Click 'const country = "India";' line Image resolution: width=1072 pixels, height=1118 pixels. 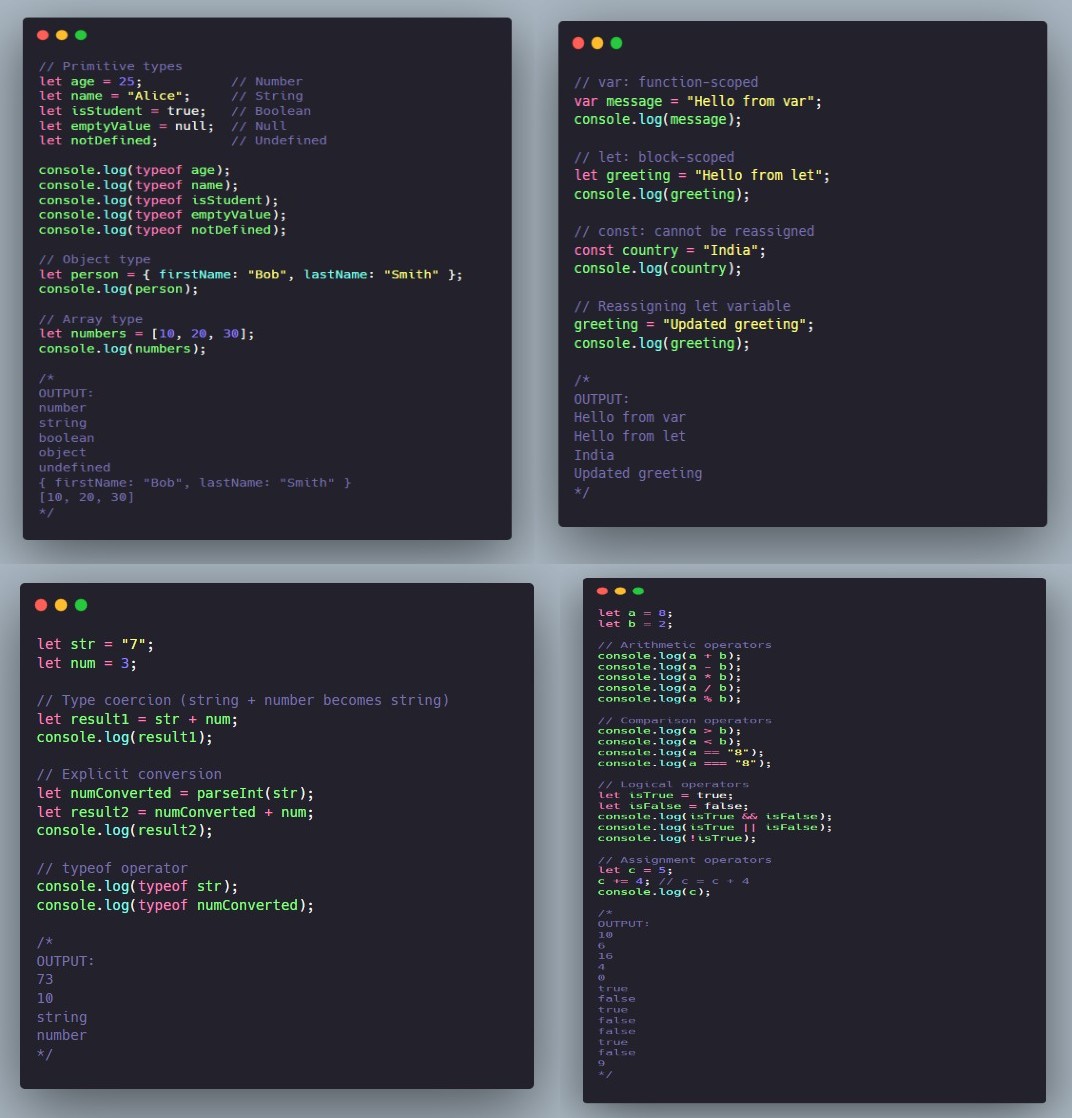click(x=670, y=250)
